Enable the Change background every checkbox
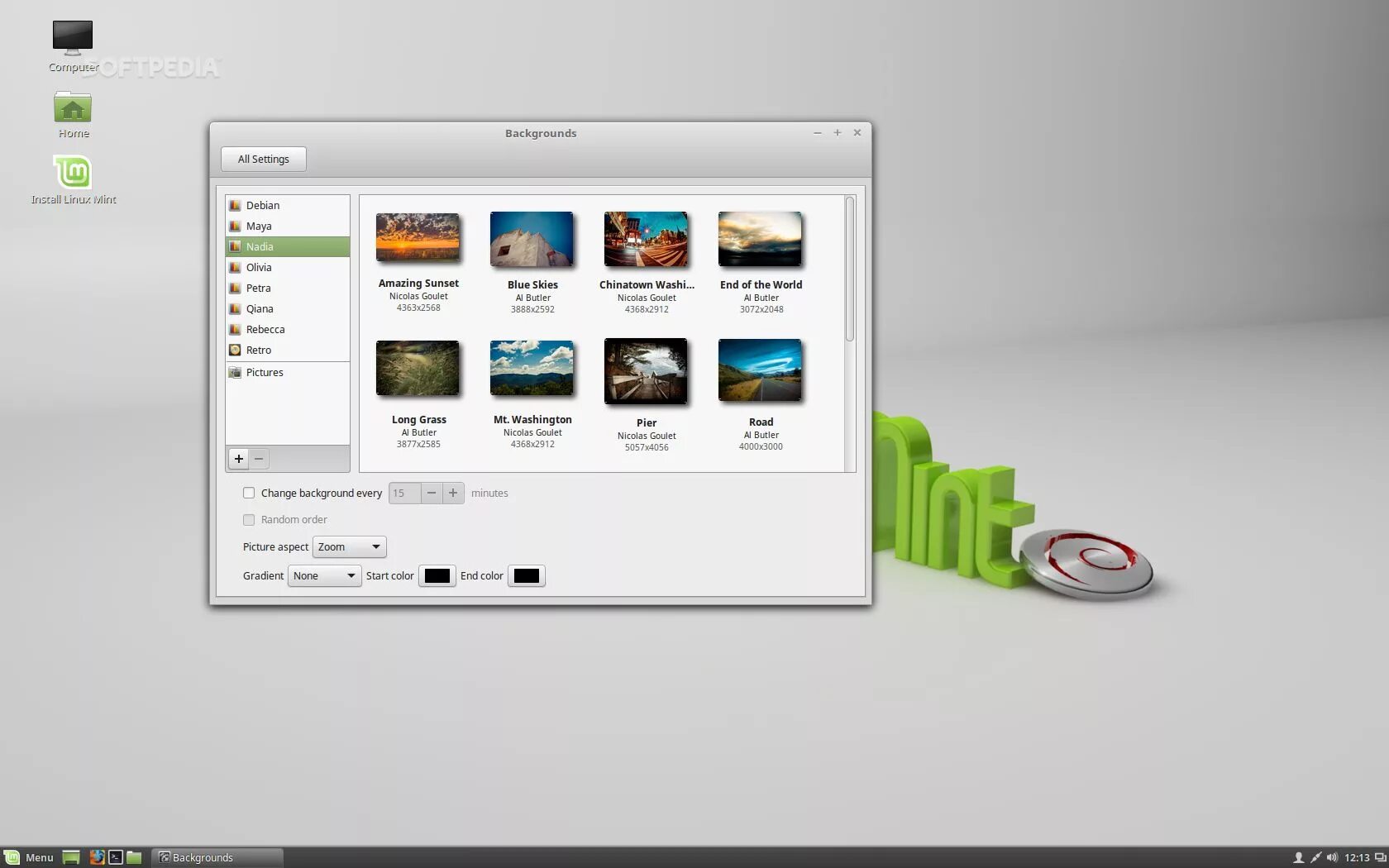Viewport: 1389px width, 868px height. (249, 493)
